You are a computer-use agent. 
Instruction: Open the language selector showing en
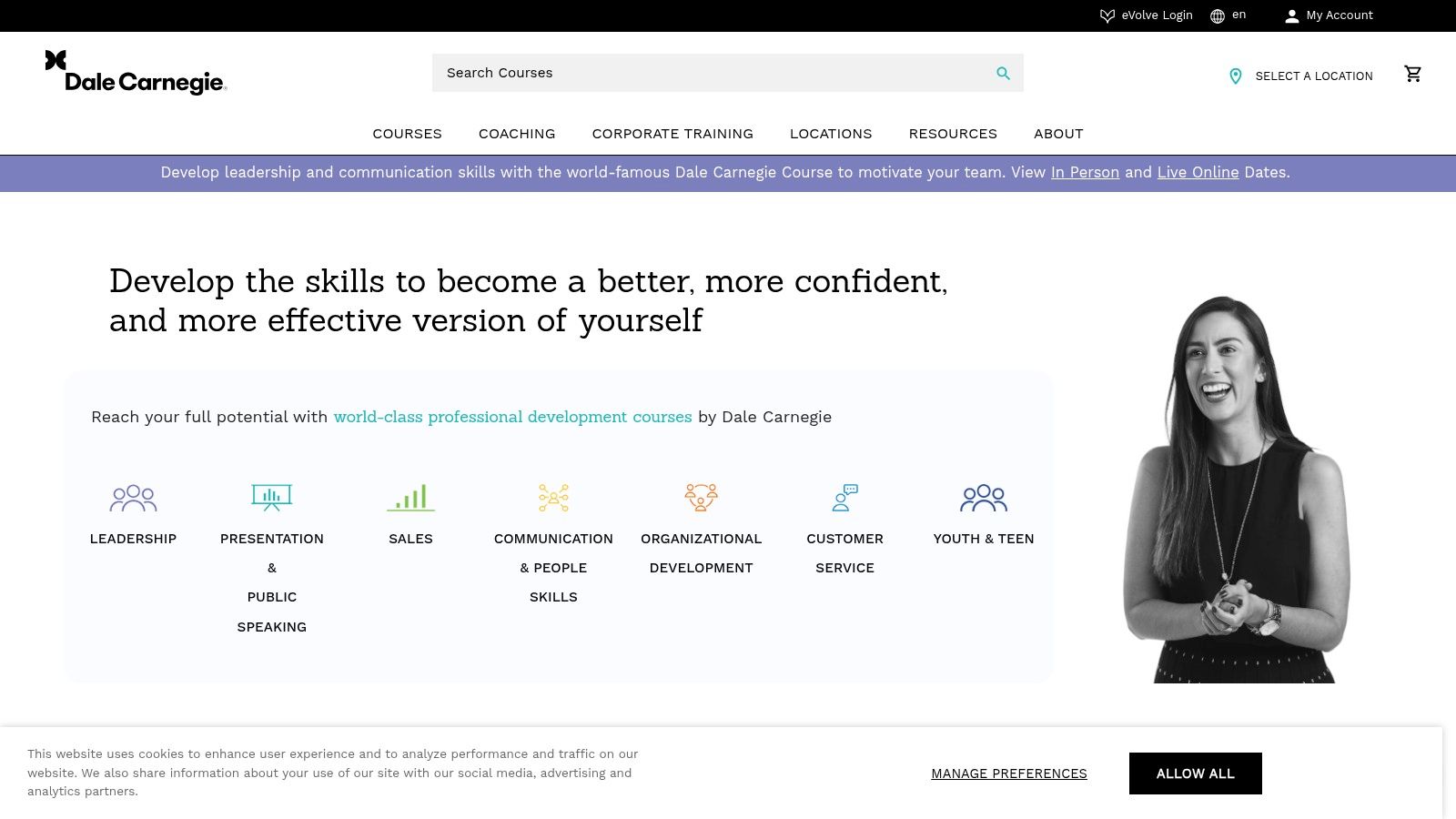[1227, 15]
